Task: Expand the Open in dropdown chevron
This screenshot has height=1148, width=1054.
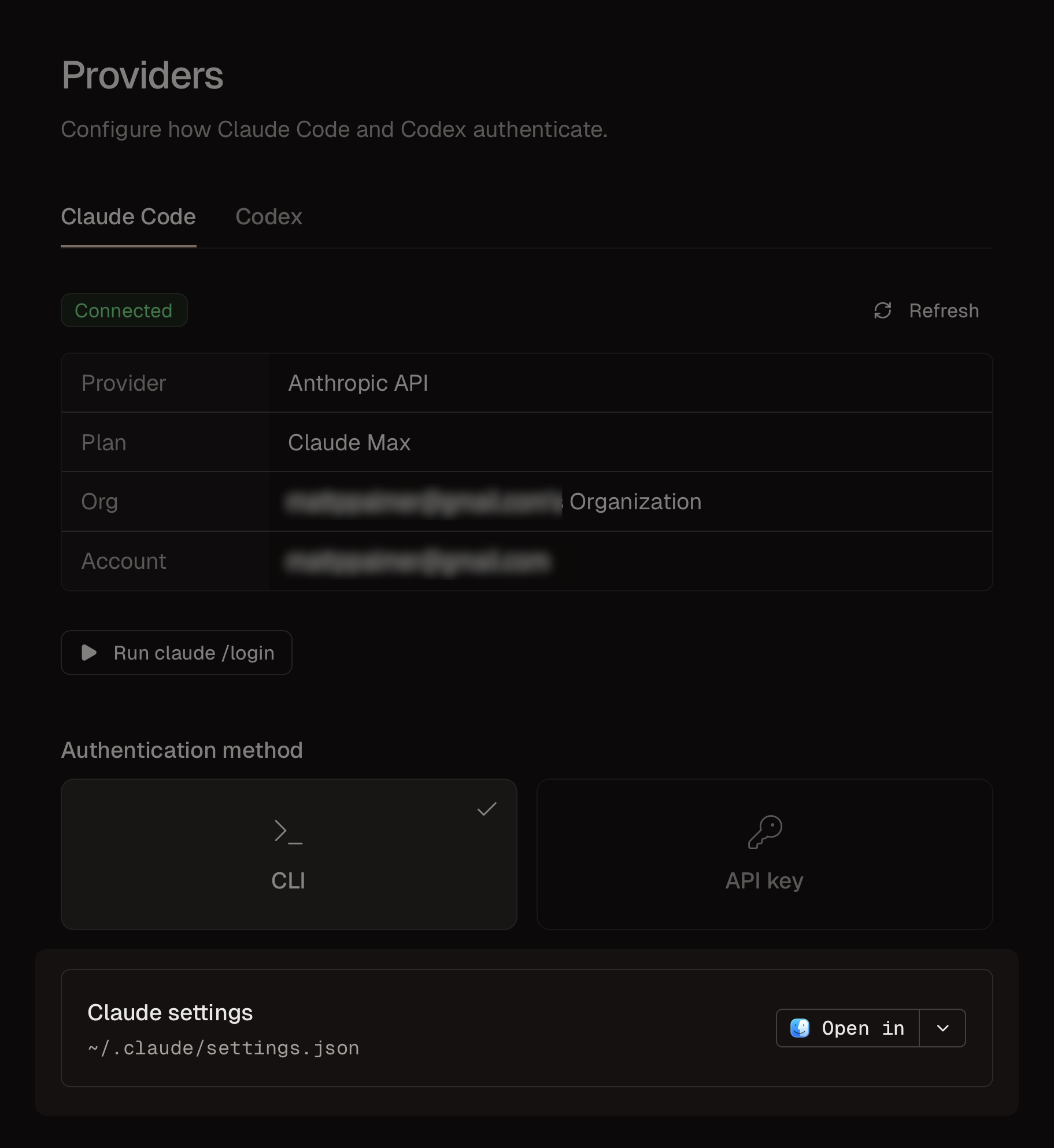Action: [942, 1028]
